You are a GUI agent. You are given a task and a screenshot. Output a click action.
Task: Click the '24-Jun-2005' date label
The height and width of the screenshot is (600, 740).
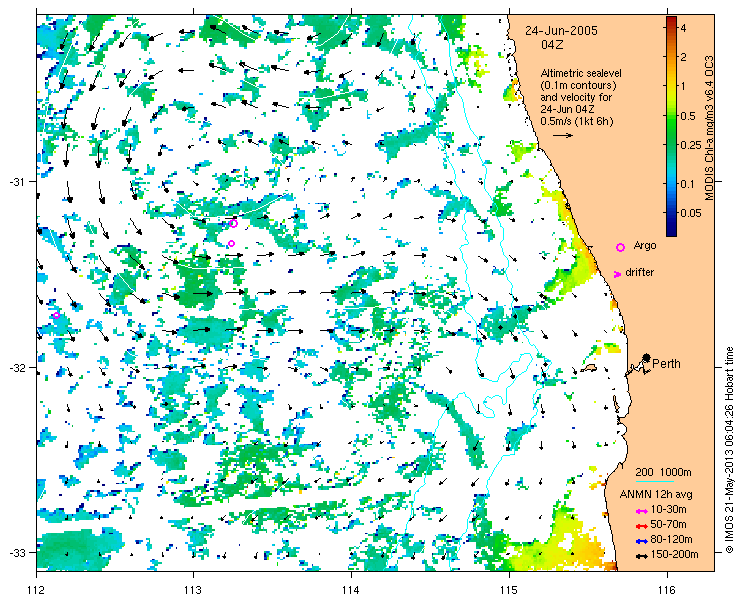pyautogui.click(x=562, y=31)
